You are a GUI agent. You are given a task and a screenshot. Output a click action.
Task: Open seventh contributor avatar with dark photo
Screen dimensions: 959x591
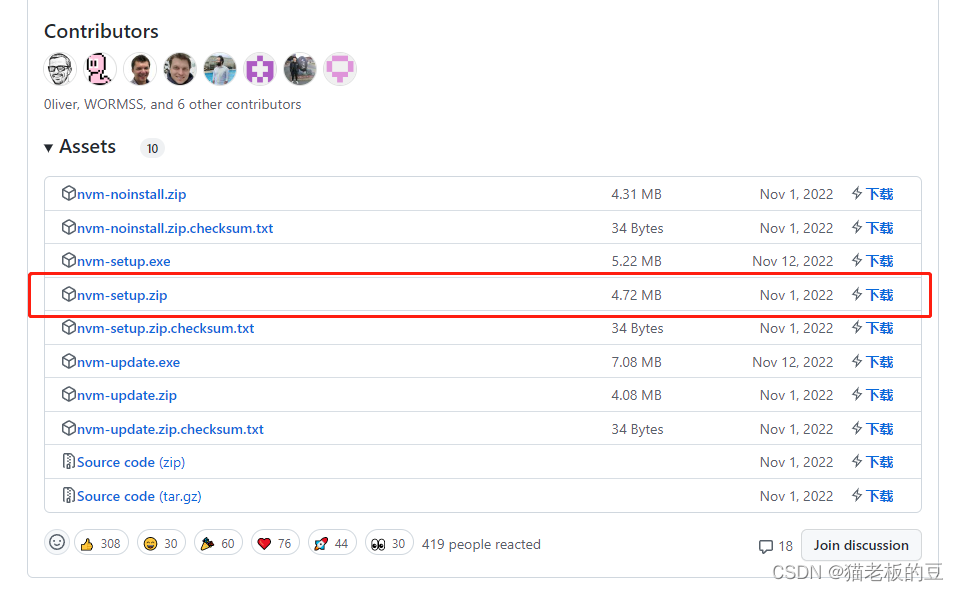tap(300, 69)
